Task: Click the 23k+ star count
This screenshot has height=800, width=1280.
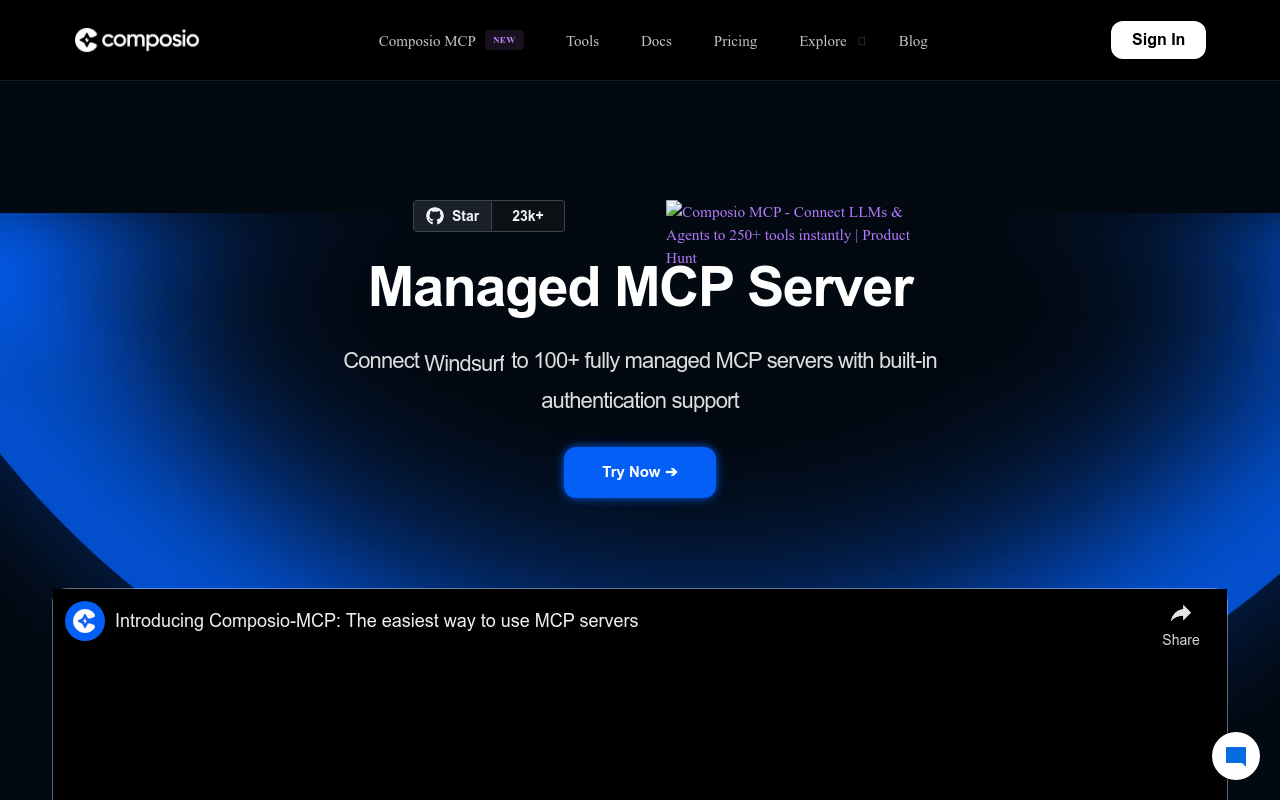Action: 528,216
